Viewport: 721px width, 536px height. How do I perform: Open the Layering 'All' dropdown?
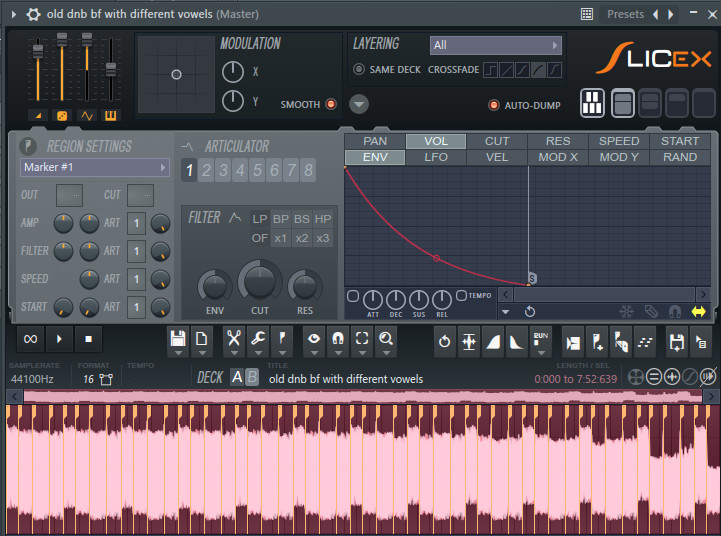coord(495,45)
